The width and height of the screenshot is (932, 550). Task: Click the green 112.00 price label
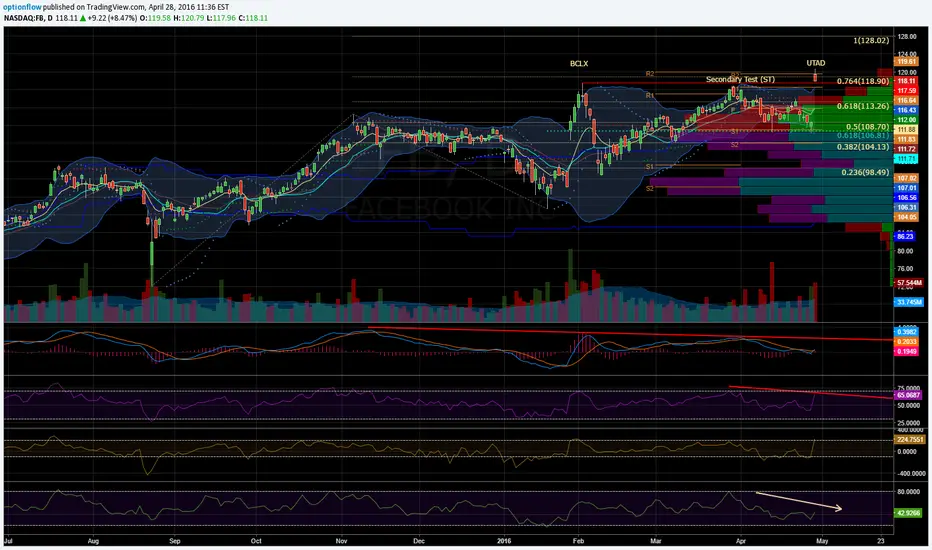coord(906,120)
